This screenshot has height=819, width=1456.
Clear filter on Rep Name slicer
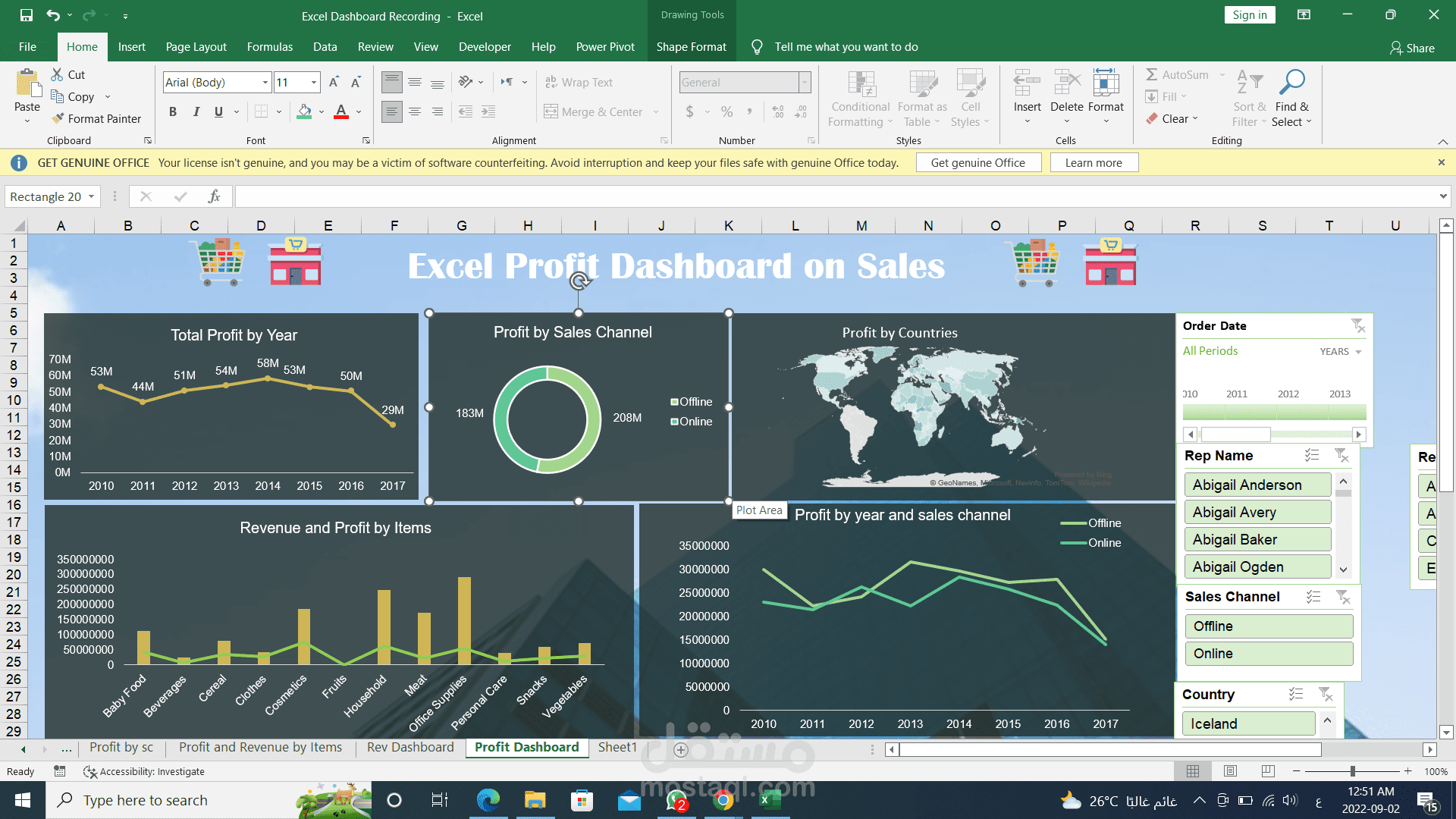[x=1341, y=456]
